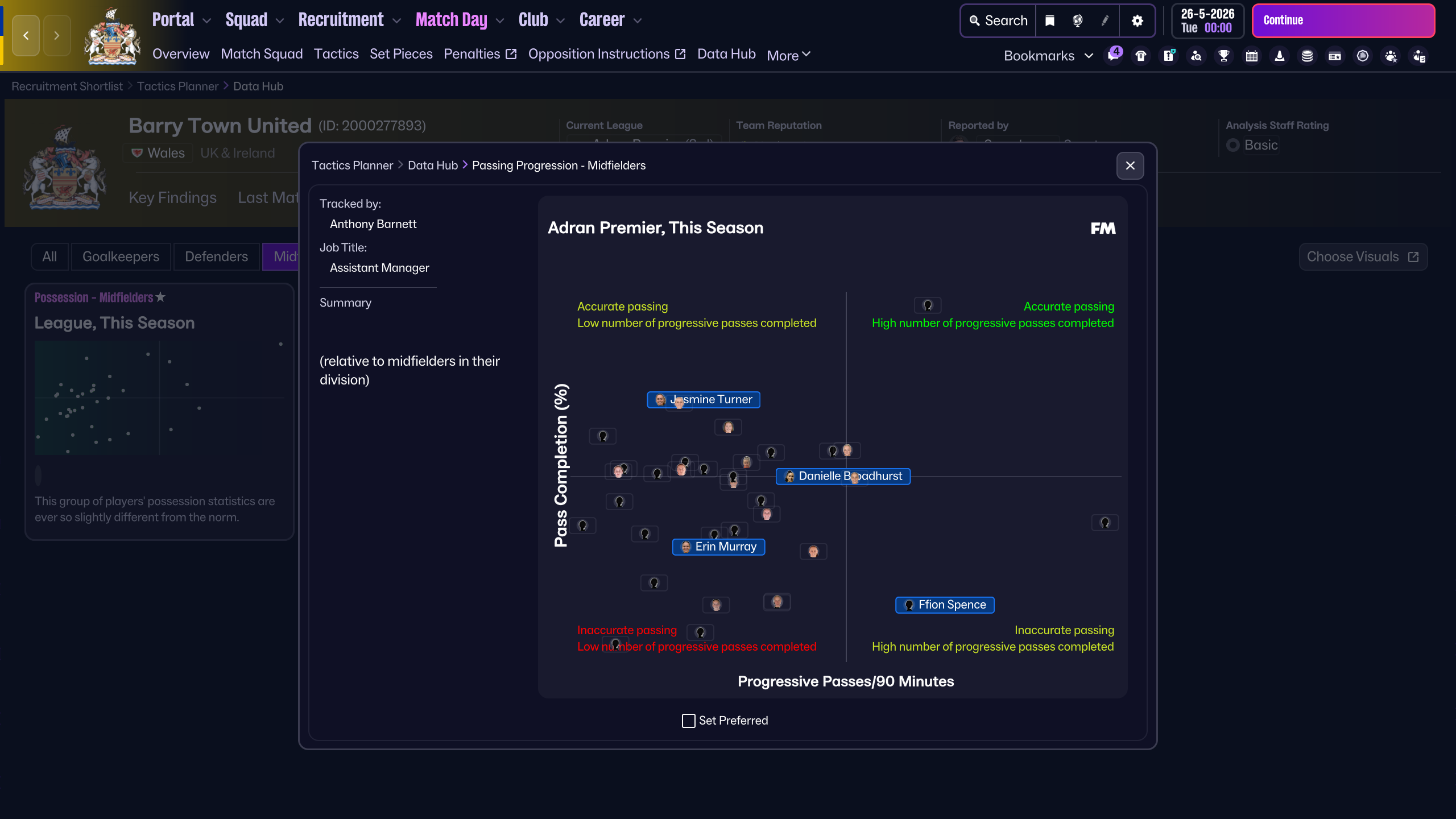The height and width of the screenshot is (819, 1456).
Task: Open the calendar schedule bookmark icon
Action: point(1252,56)
